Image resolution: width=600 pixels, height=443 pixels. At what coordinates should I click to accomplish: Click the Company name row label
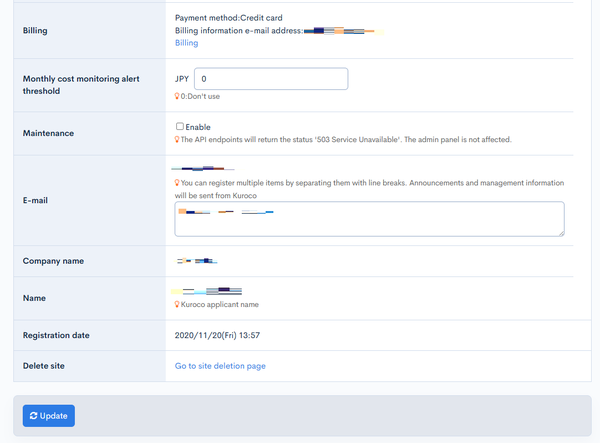(x=53, y=261)
